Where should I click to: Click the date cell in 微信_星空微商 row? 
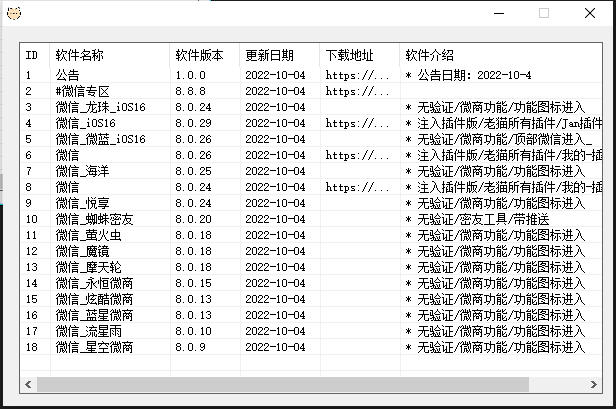275,347
